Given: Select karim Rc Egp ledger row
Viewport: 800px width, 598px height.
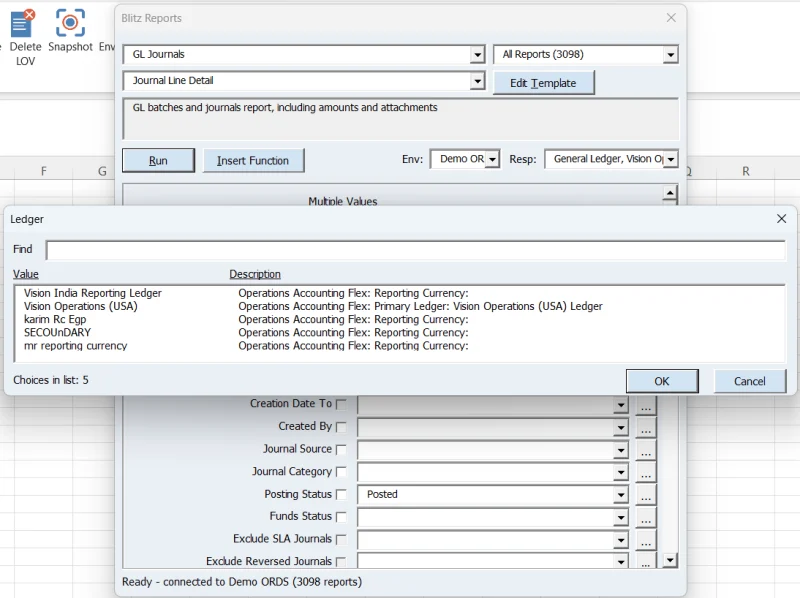Looking at the screenshot, I should [x=399, y=319].
